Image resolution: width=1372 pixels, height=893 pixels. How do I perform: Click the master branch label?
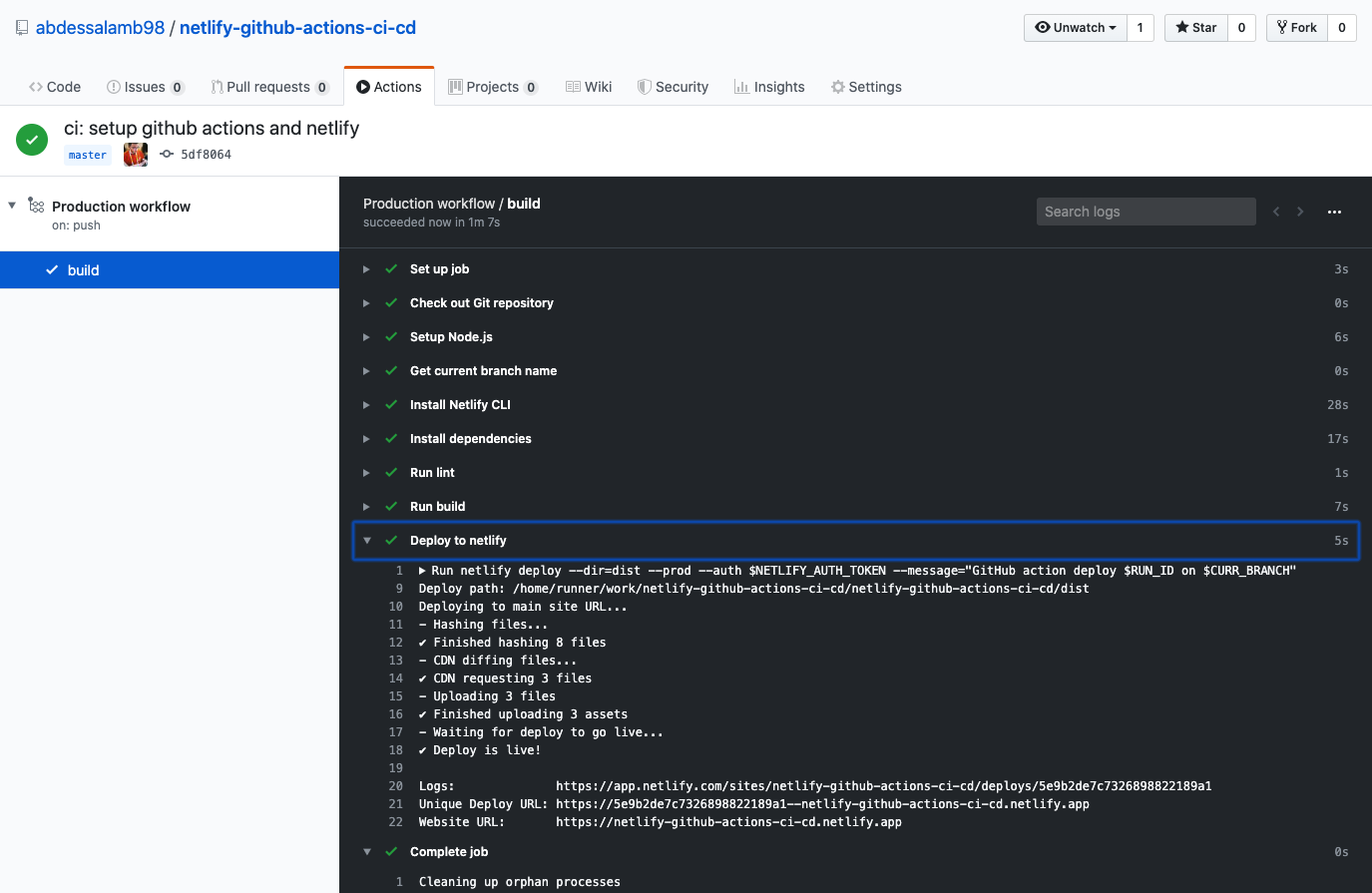[x=88, y=155]
